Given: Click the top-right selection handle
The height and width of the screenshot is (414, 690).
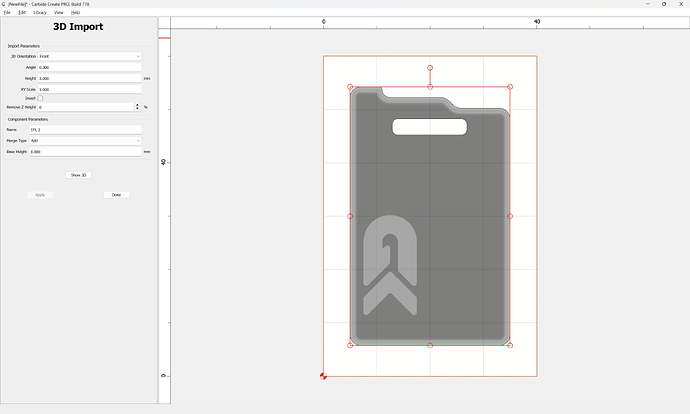Looking at the screenshot, I should click(x=510, y=87).
